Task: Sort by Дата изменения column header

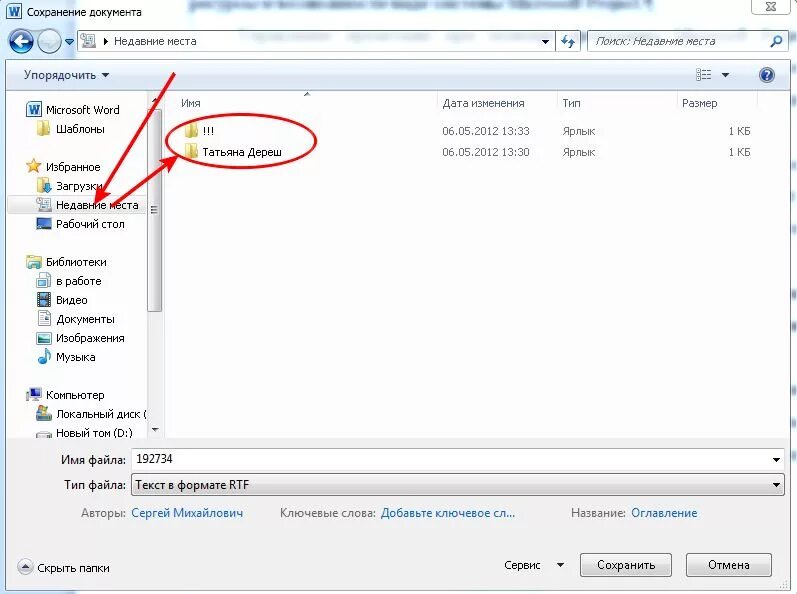Action: [483, 103]
